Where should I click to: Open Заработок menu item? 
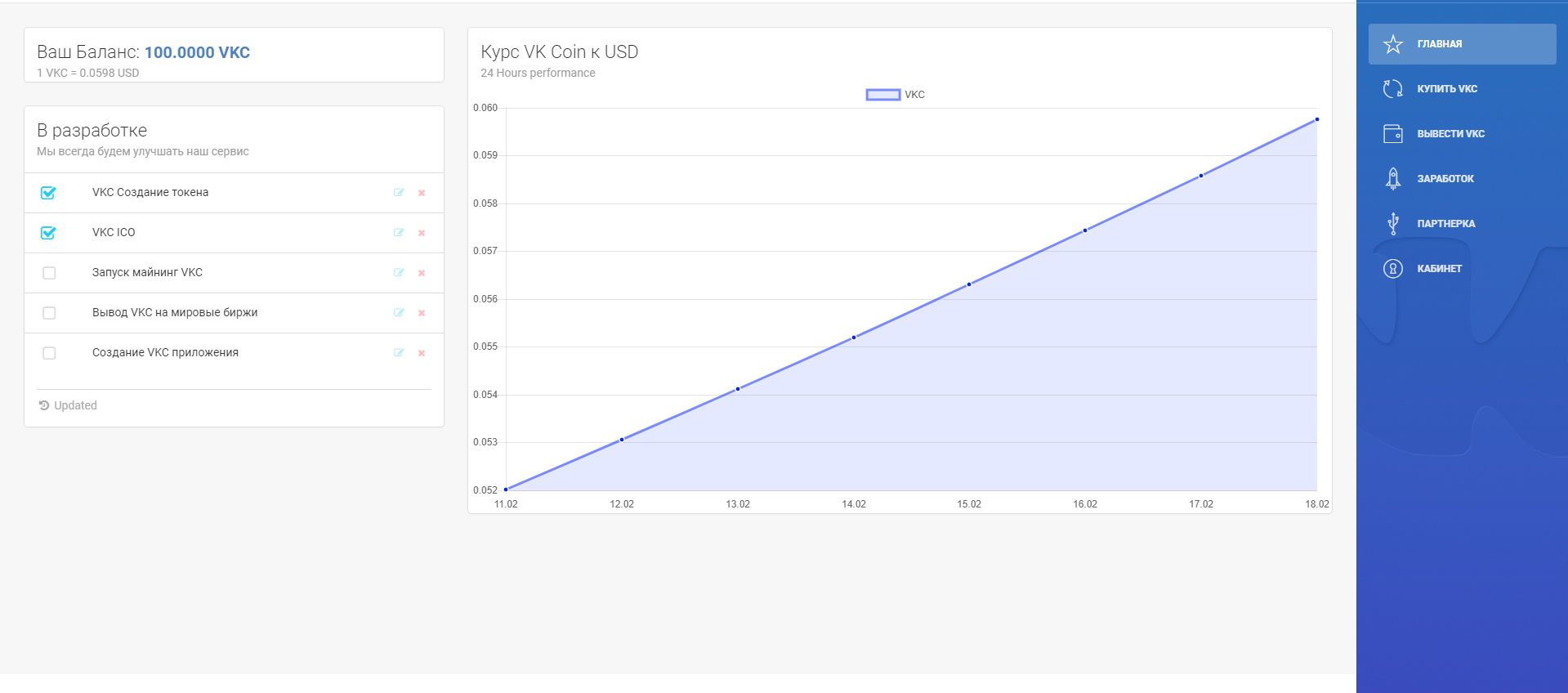[x=1463, y=179]
